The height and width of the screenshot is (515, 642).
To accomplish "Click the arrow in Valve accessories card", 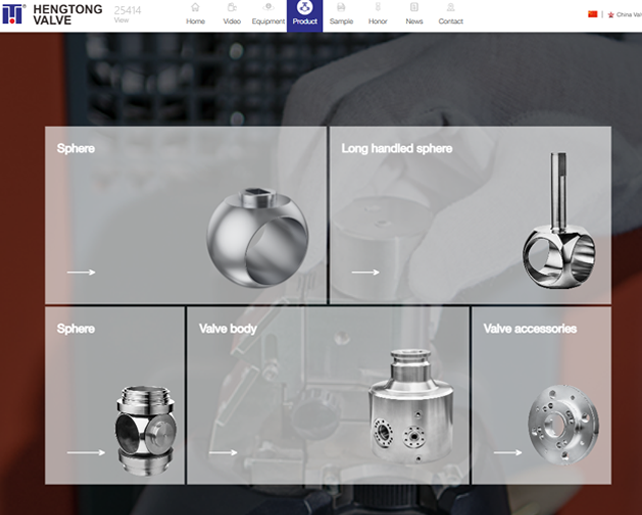I will (507, 453).
